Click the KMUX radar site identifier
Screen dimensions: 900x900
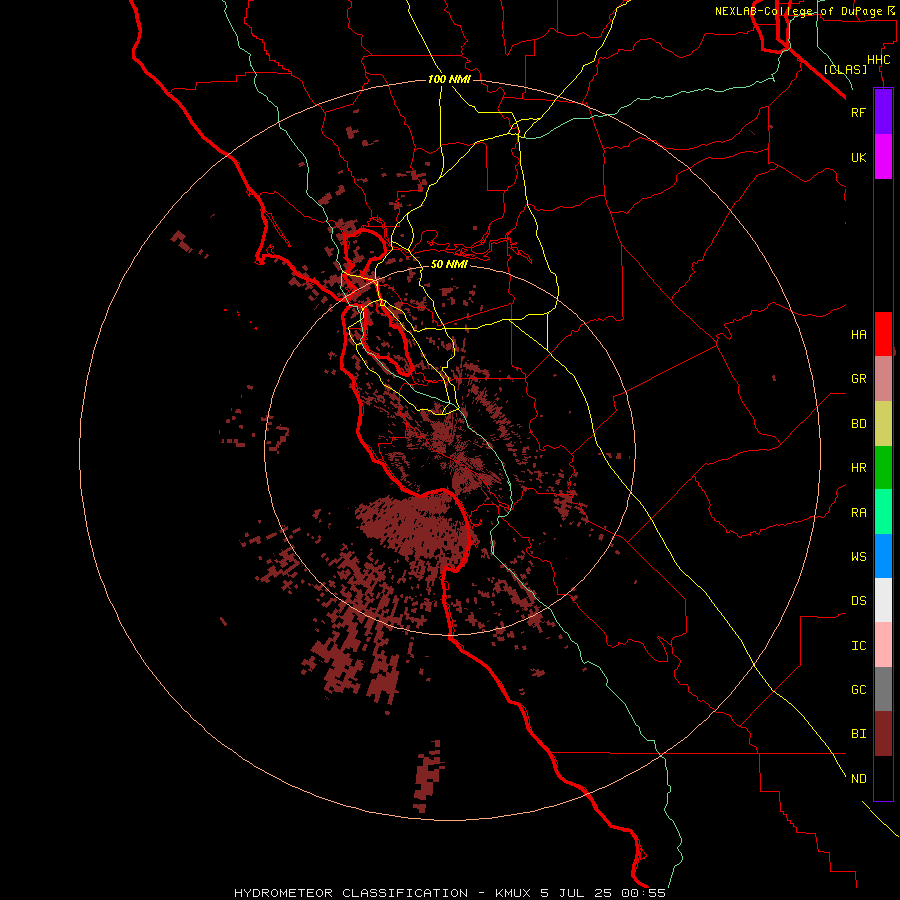tap(513, 893)
